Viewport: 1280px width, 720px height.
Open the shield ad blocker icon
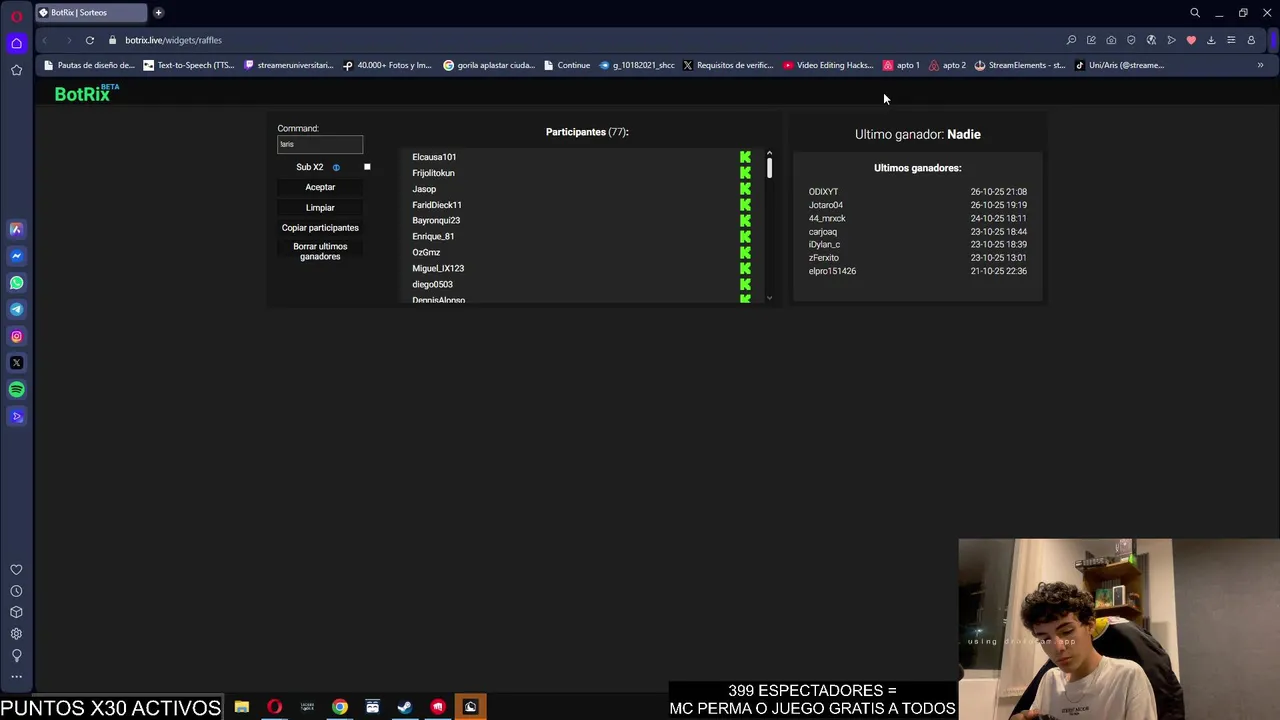(x=1131, y=40)
